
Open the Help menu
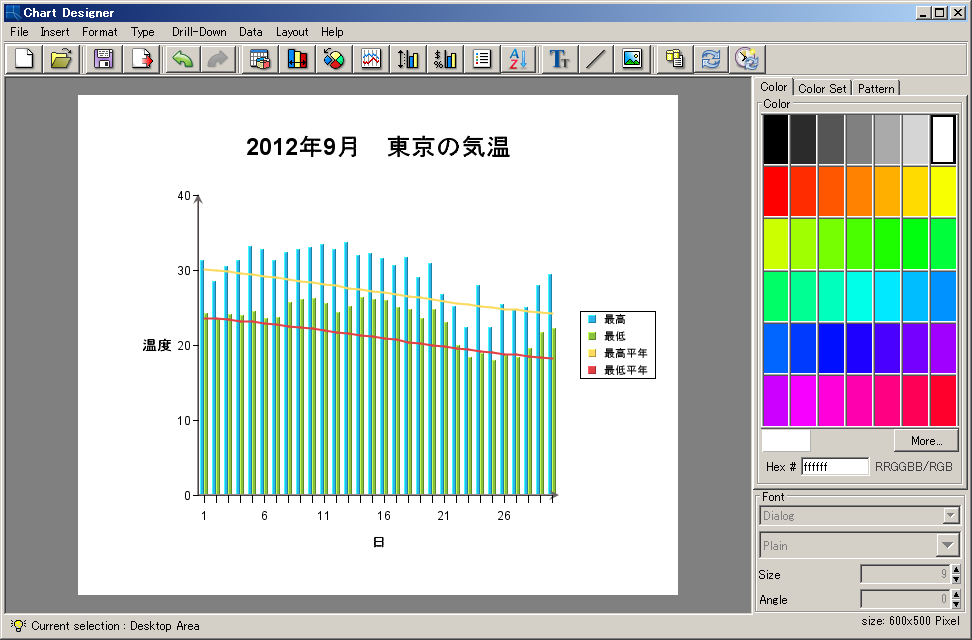(x=332, y=32)
